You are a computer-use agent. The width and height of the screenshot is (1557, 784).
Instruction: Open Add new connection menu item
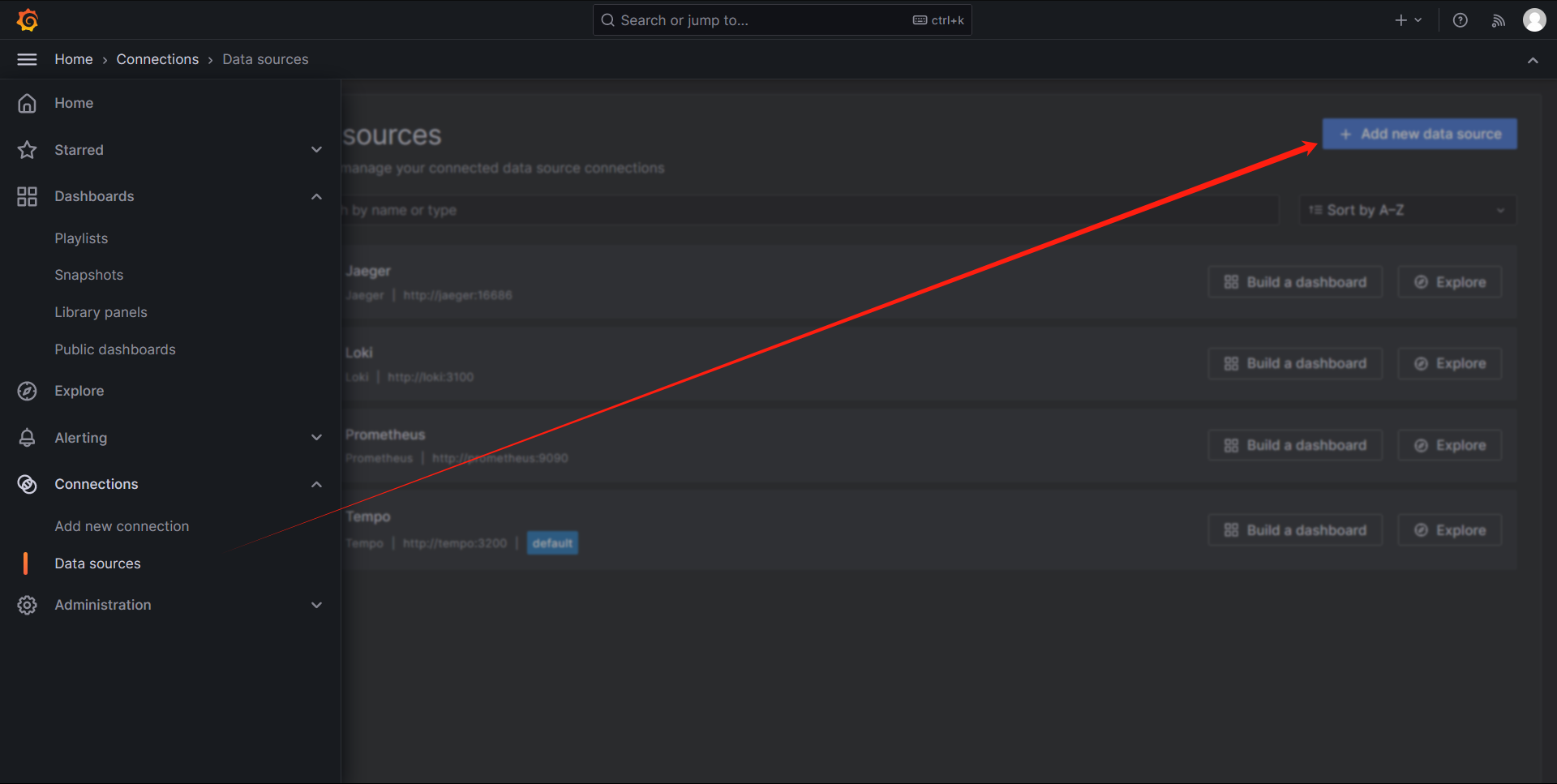122,526
